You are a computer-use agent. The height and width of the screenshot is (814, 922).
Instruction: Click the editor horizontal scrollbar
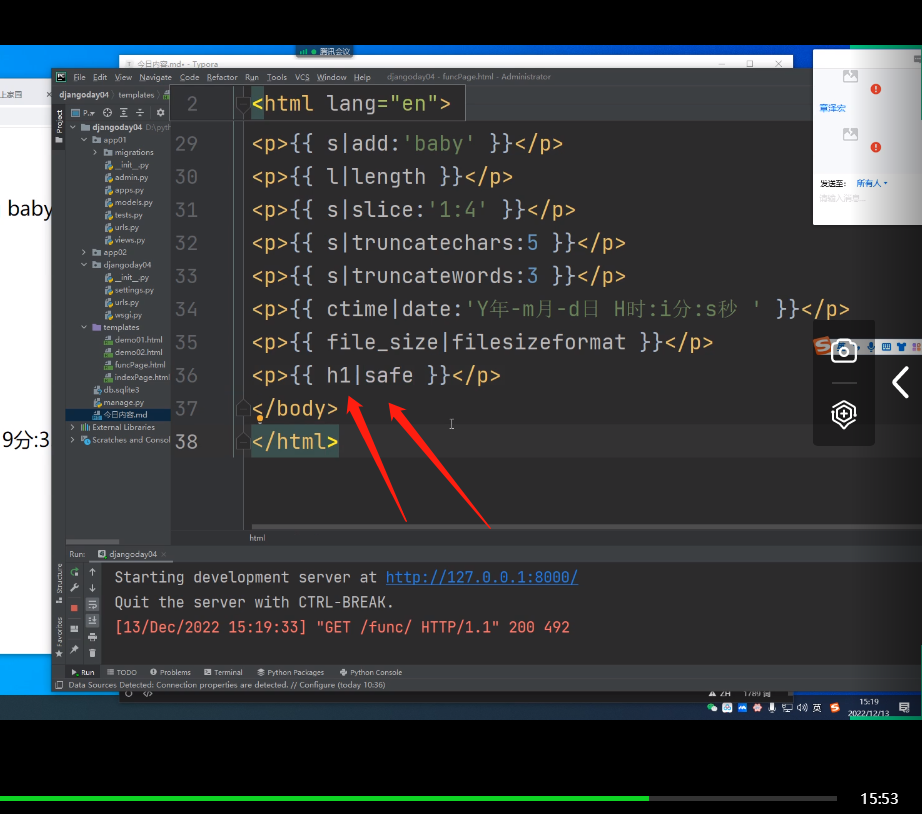[585, 526]
